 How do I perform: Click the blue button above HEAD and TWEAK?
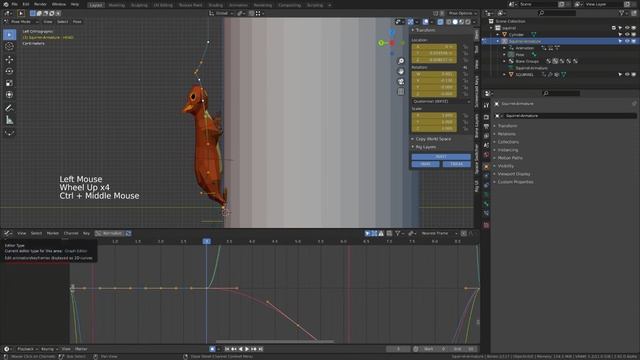(441, 157)
